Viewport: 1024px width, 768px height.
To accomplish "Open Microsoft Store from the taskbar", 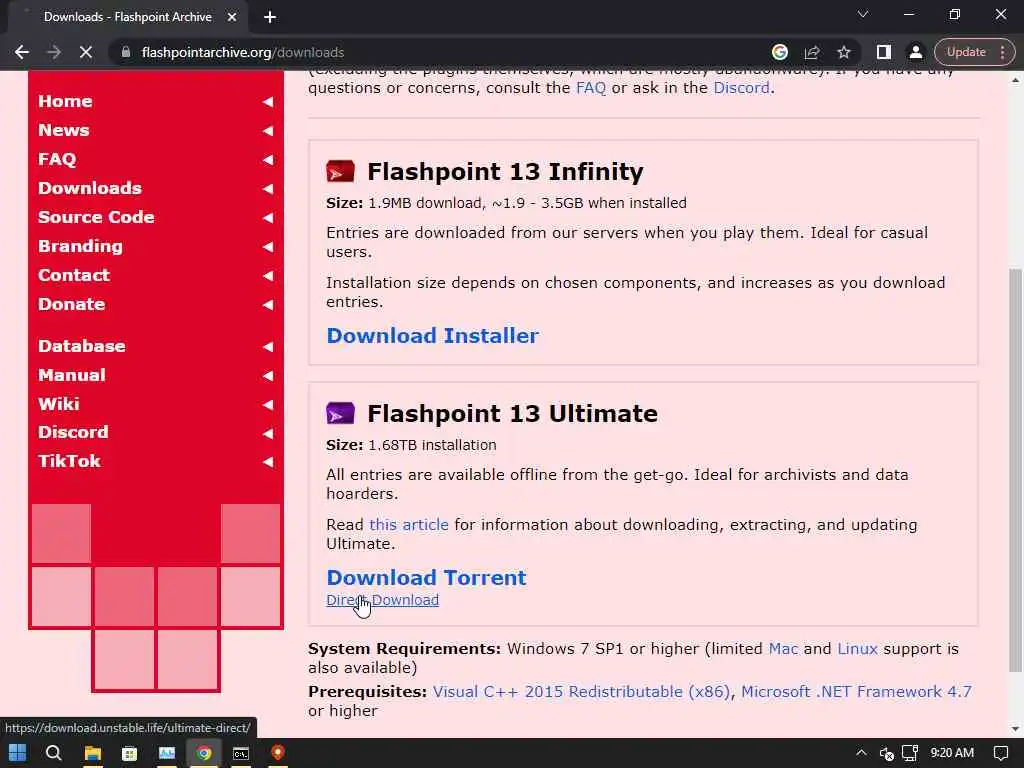I will click(129, 753).
